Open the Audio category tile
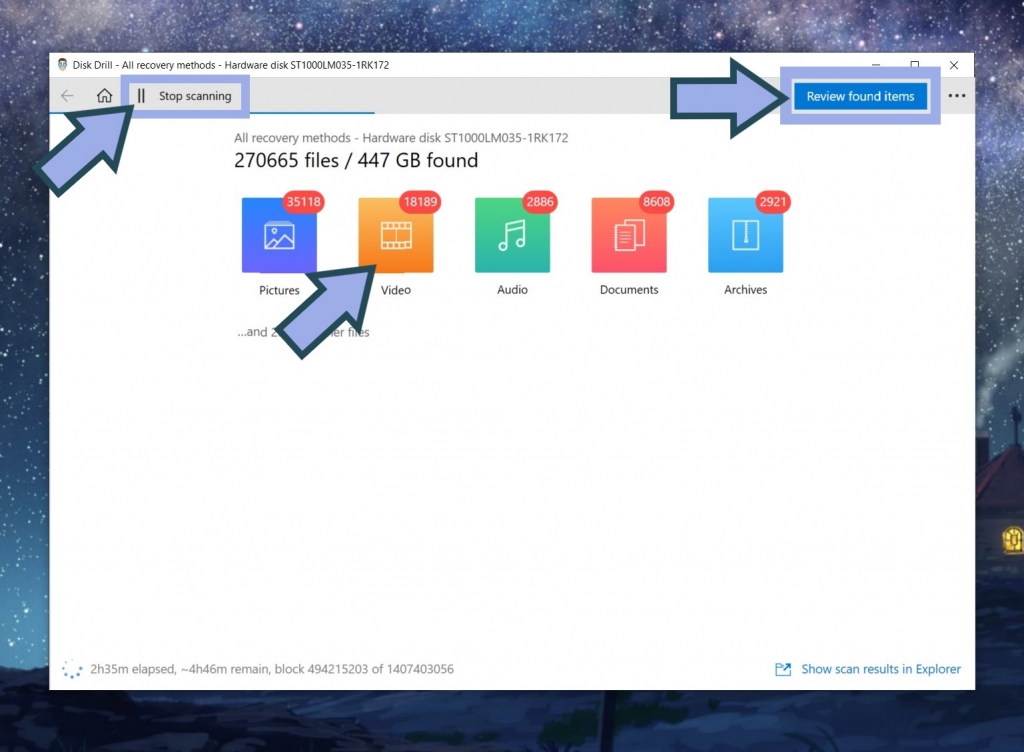Viewport: 1024px width, 752px height. (512, 236)
